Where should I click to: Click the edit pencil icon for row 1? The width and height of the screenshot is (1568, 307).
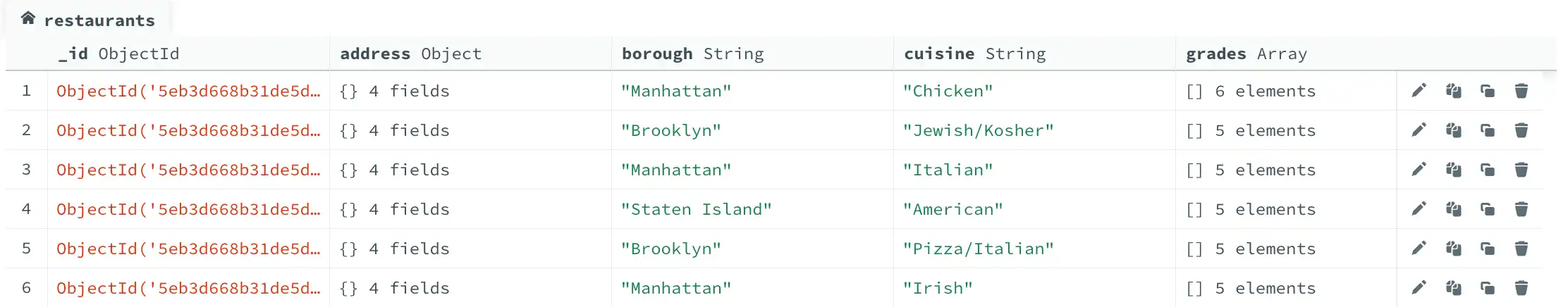pyautogui.click(x=1419, y=91)
